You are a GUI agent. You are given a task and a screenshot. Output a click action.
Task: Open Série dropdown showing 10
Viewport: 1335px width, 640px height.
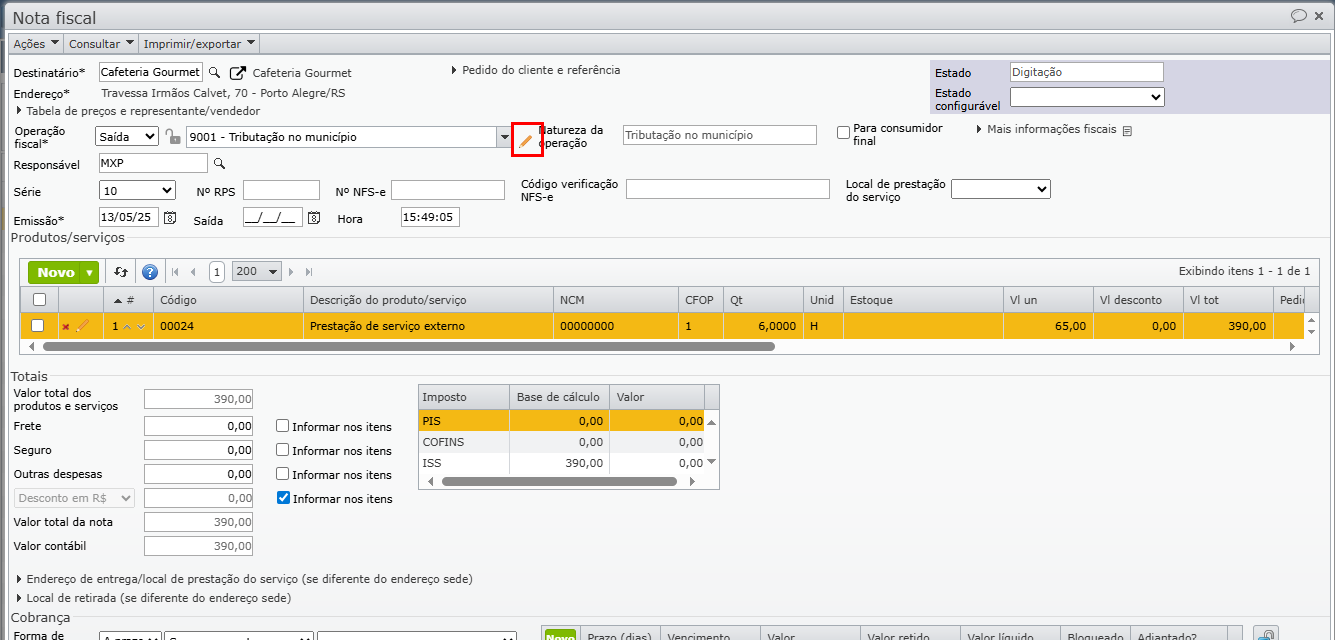click(x=138, y=190)
